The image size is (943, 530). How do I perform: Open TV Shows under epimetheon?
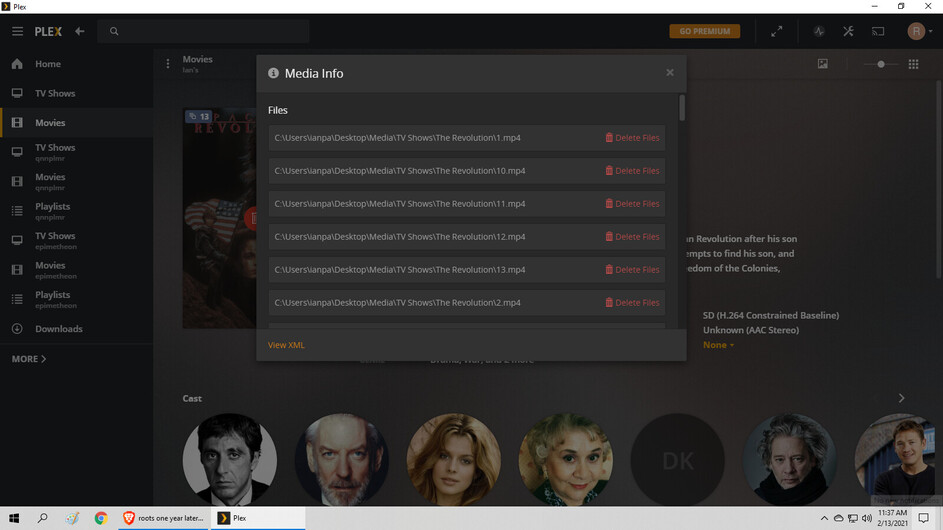(x=76, y=241)
